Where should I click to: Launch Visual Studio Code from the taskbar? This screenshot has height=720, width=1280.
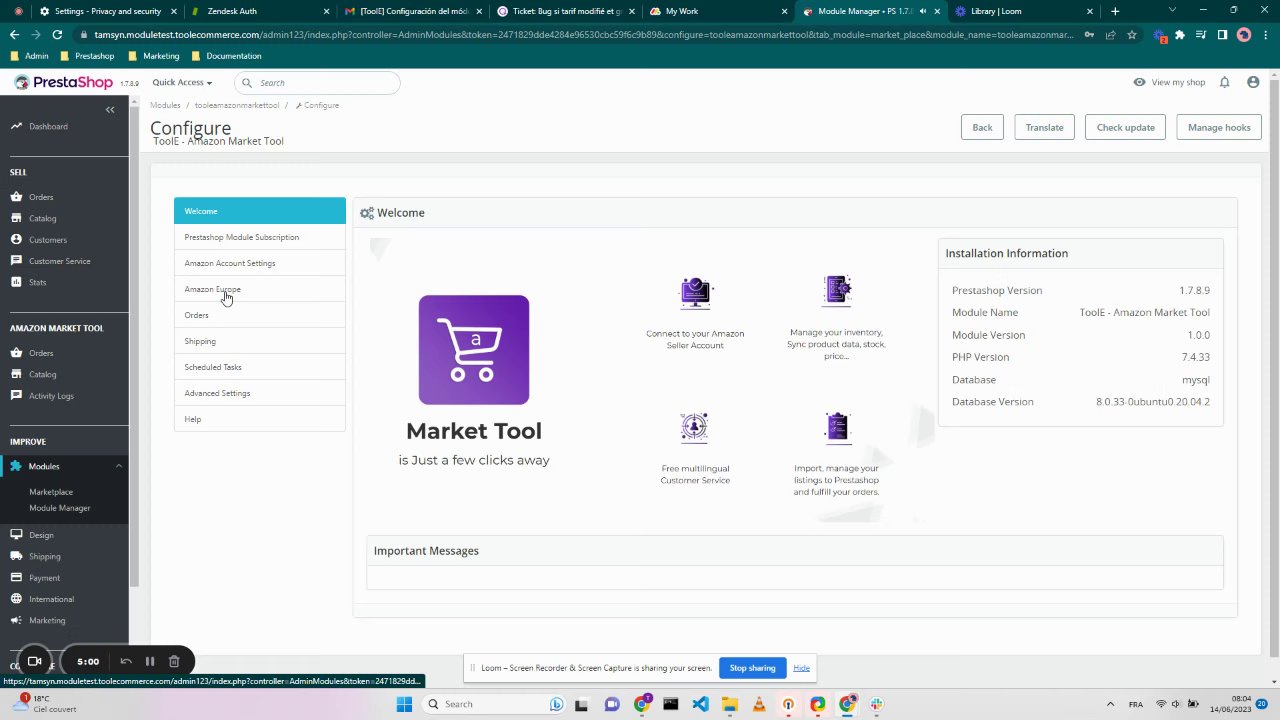700,704
